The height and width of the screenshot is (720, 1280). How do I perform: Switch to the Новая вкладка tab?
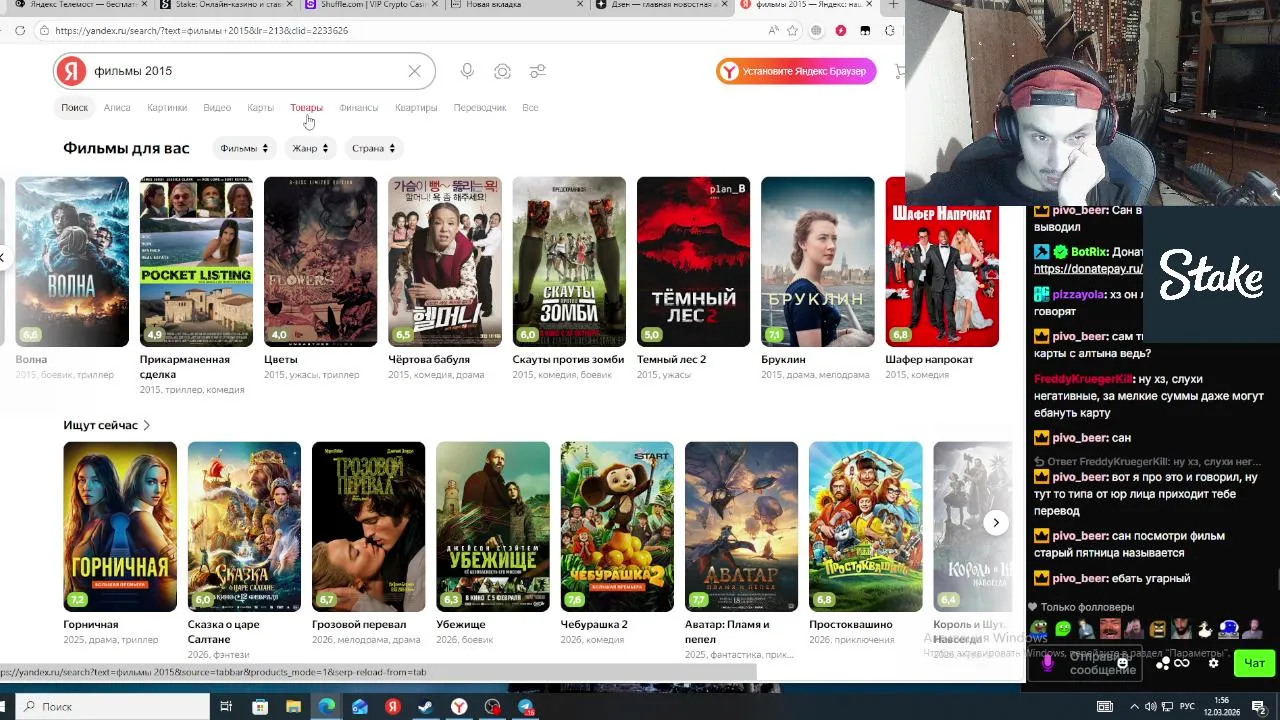click(517, 5)
